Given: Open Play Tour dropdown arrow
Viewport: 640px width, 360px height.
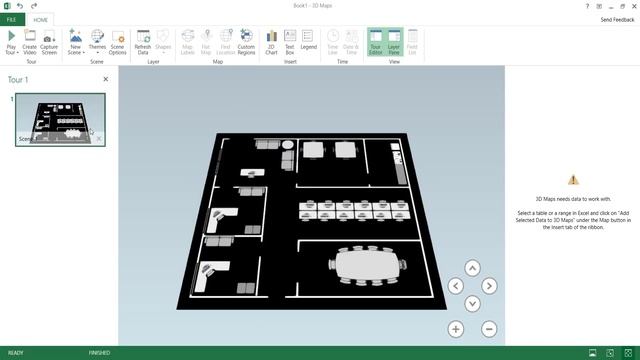Looking at the screenshot, I should [x=18, y=53].
